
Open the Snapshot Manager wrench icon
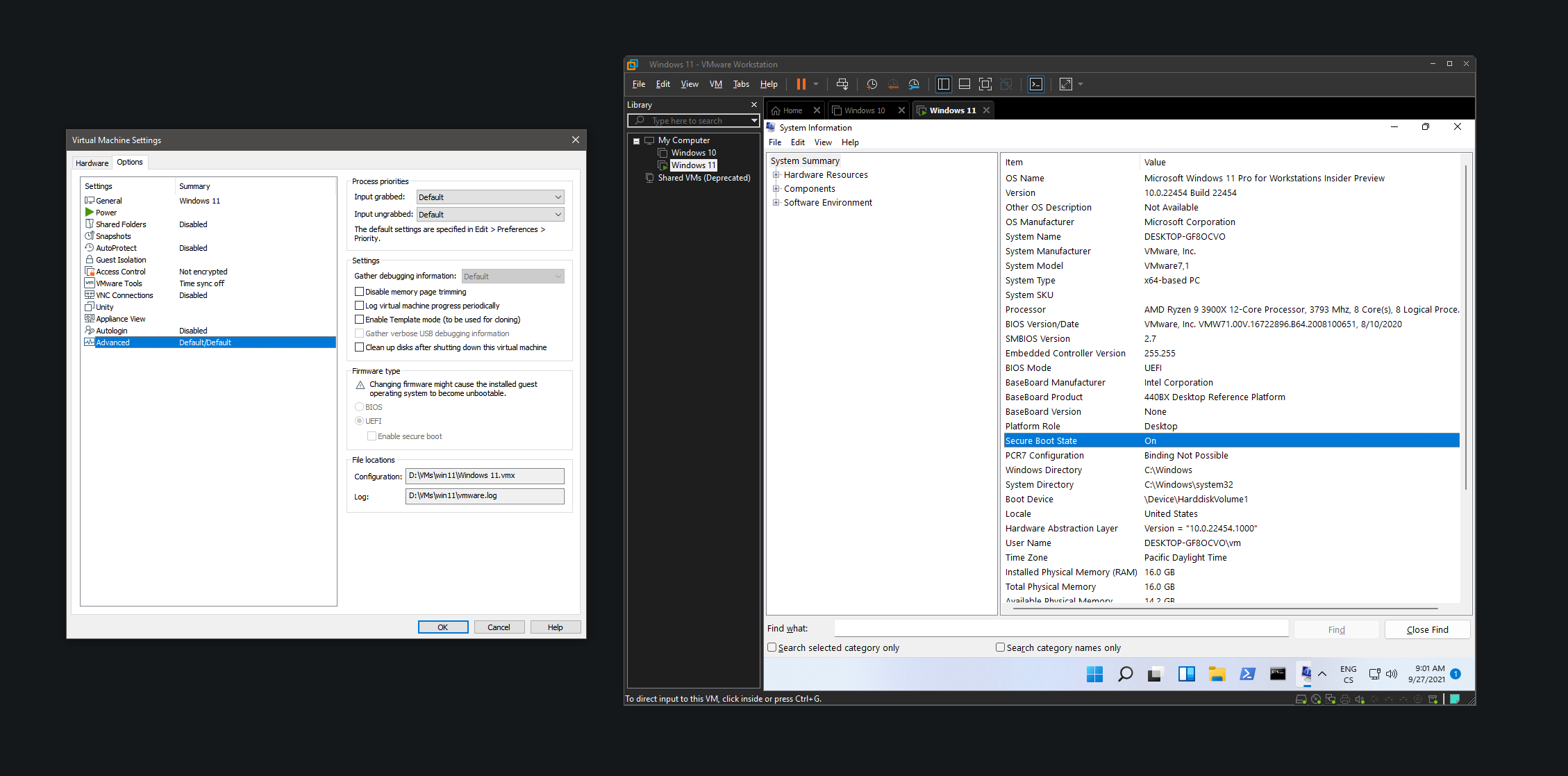pos(914,84)
